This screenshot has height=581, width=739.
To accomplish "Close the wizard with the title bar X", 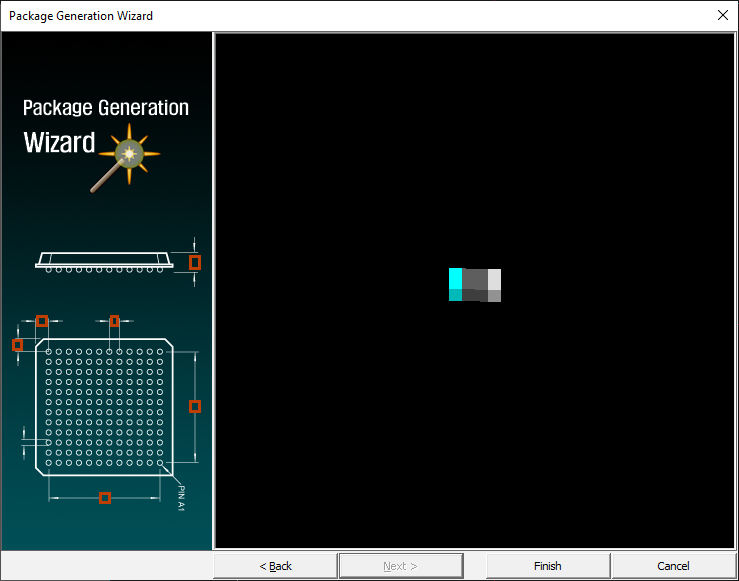I will click(722, 15).
